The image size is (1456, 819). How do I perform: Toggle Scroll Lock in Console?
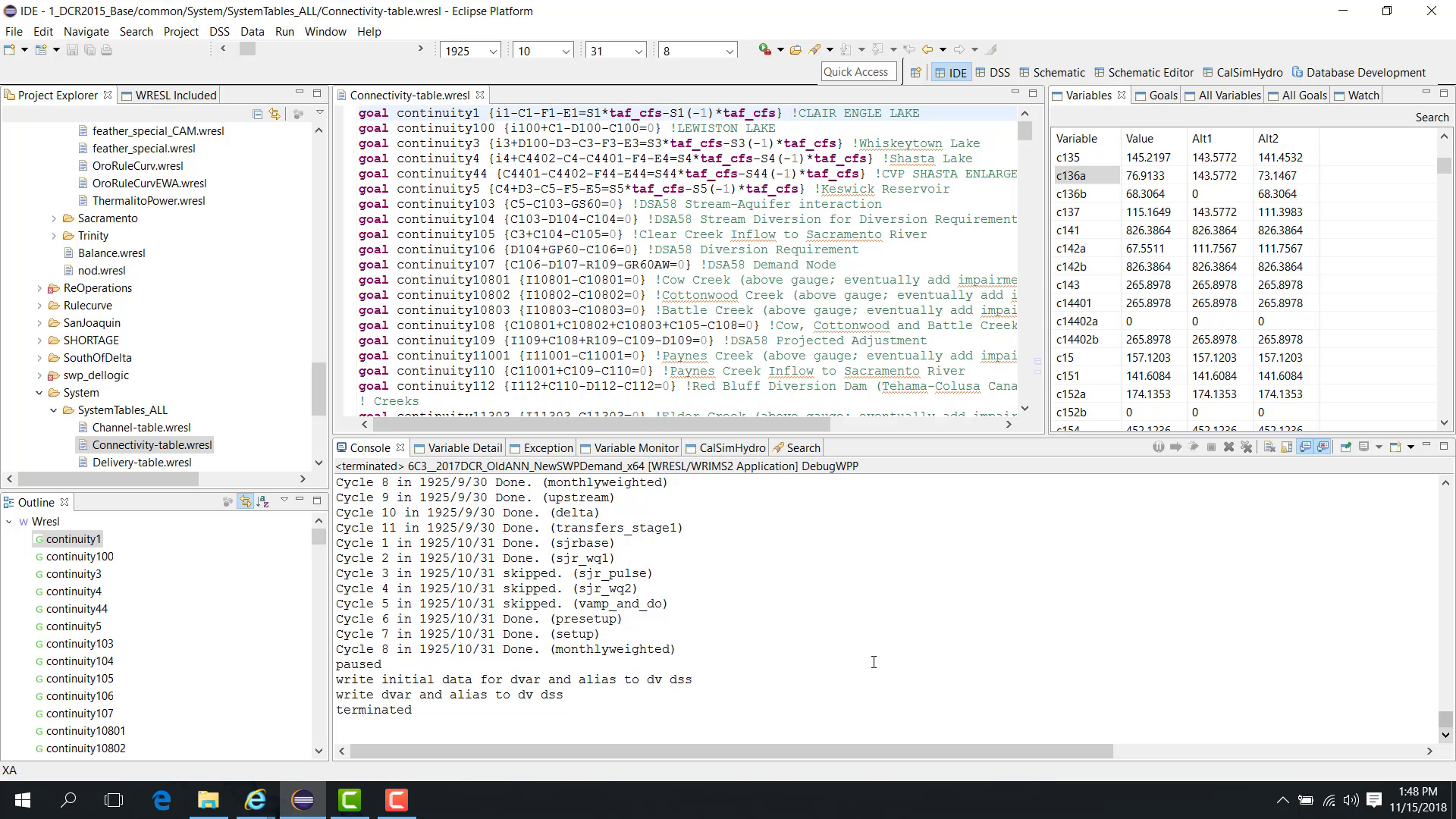click(1286, 447)
